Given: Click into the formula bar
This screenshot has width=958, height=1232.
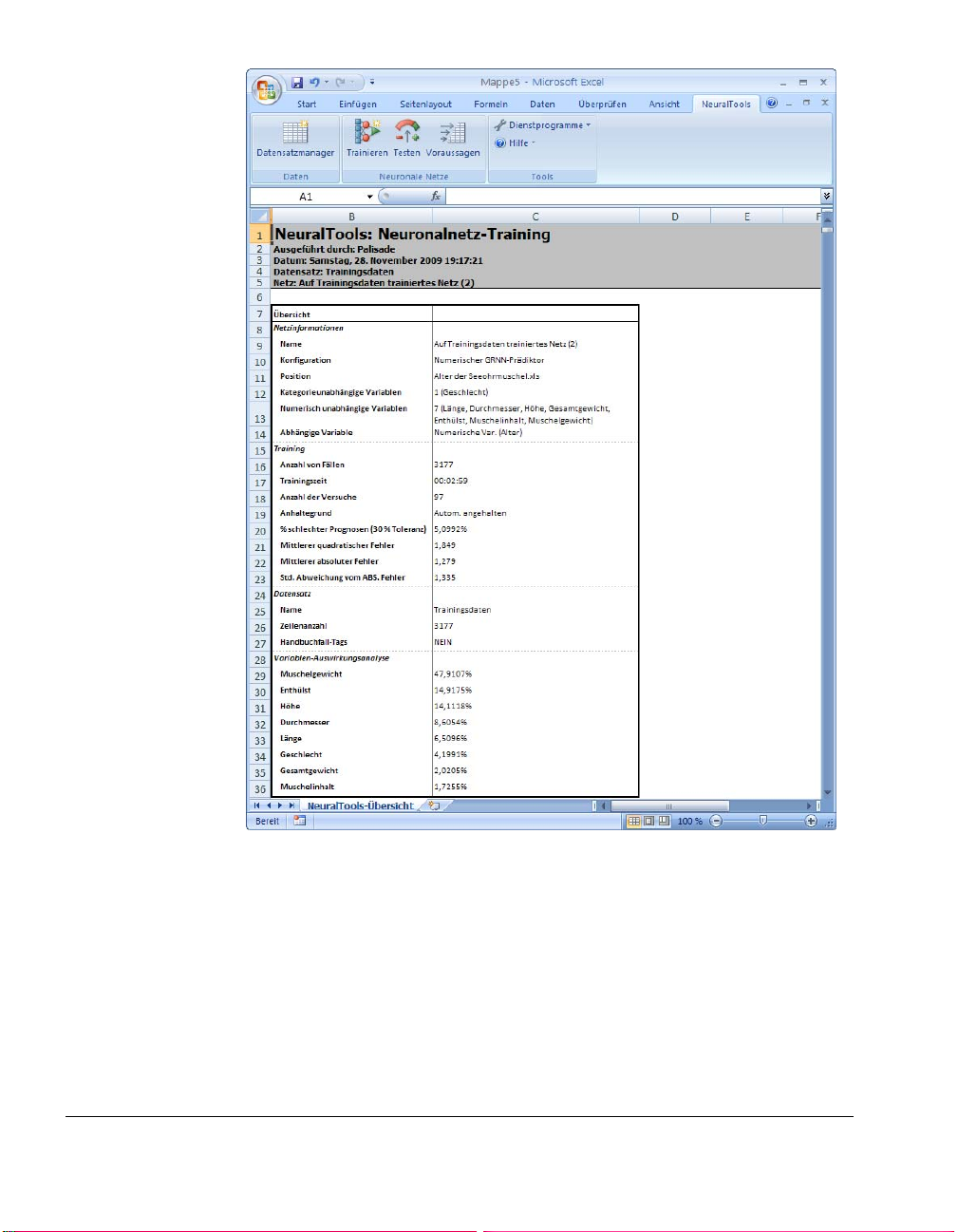Looking at the screenshot, I should coord(632,197).
